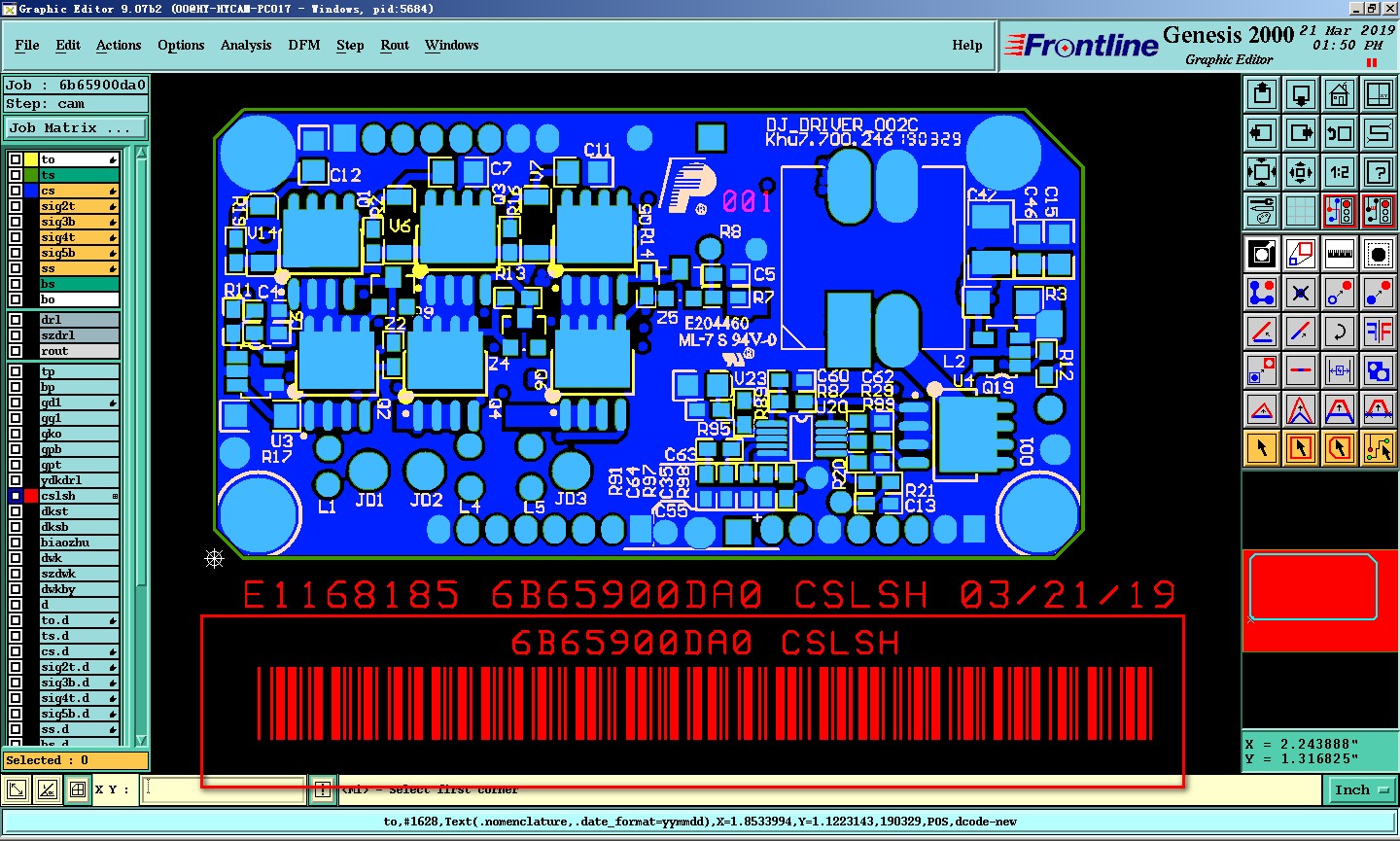The width and height of the screenshot is (1400, 841).
Task: Click the home view icon
Action: [1340, 94]
